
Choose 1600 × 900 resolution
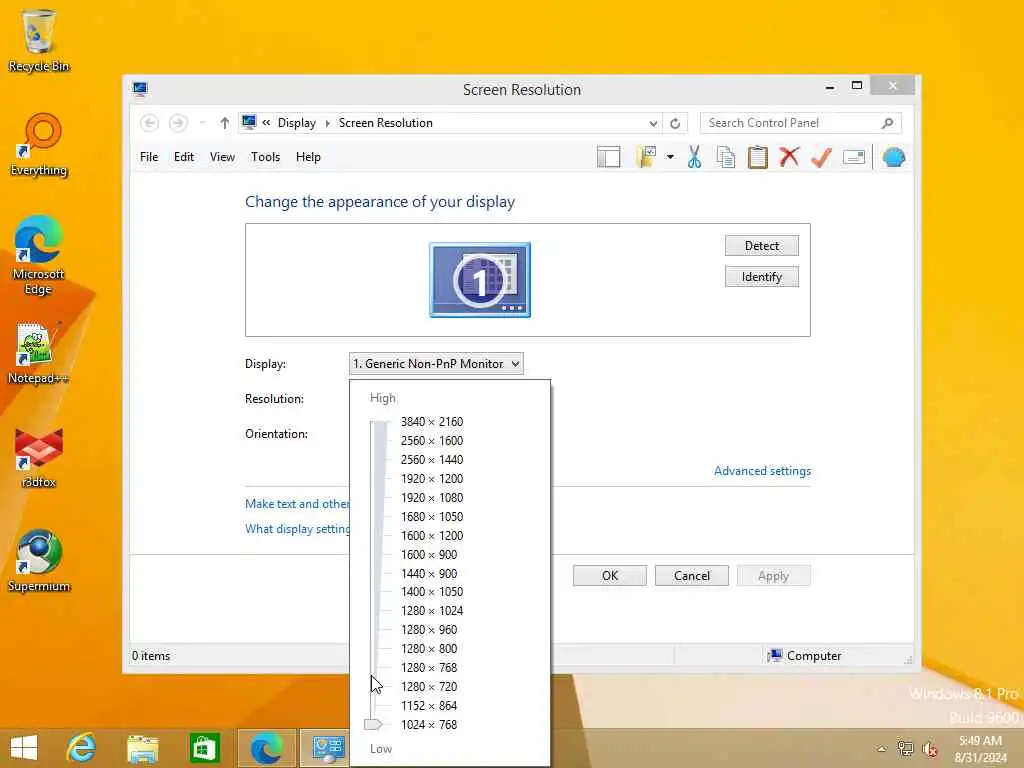tap(429, 554)
